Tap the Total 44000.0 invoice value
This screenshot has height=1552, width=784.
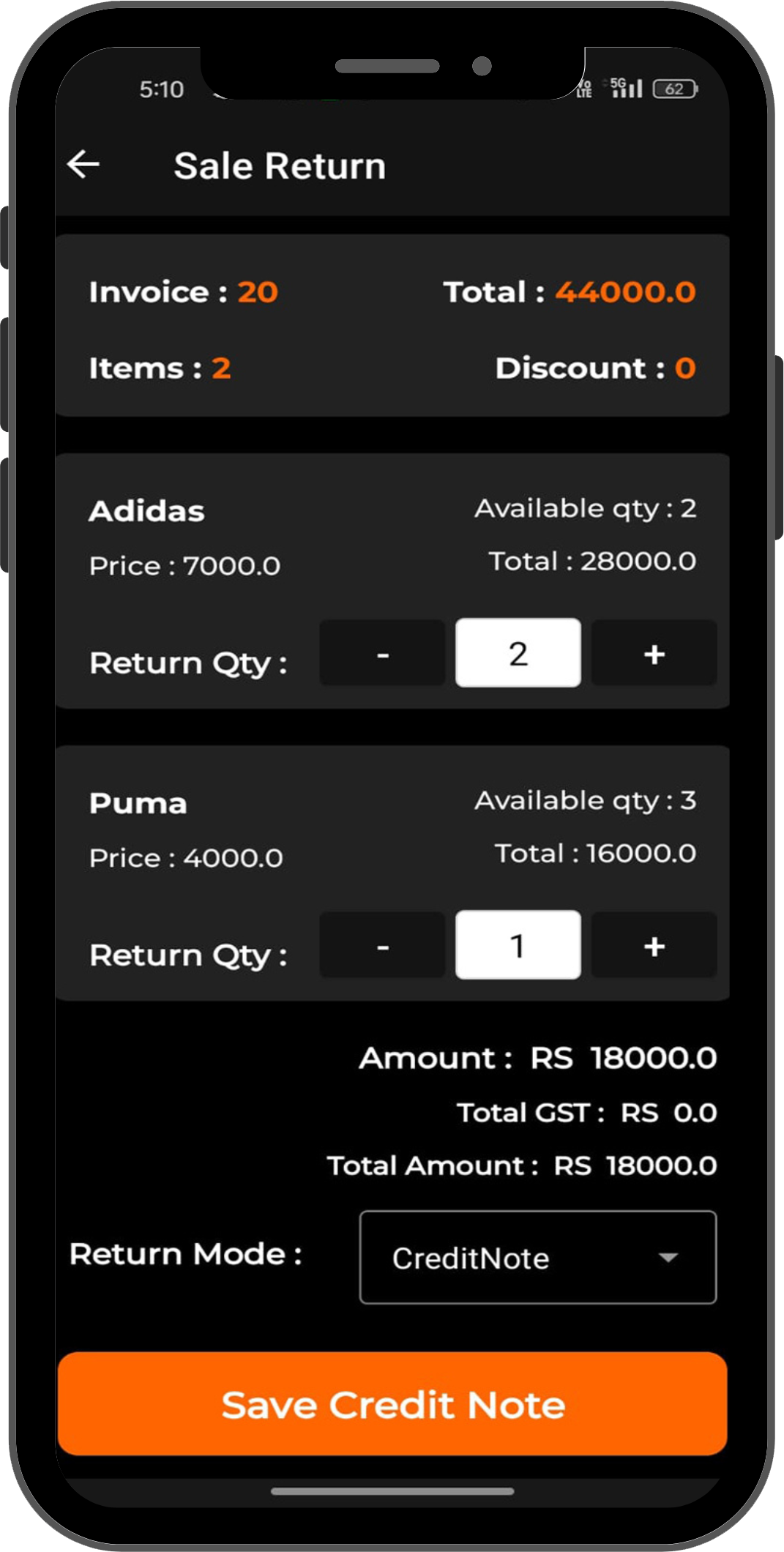625,292
